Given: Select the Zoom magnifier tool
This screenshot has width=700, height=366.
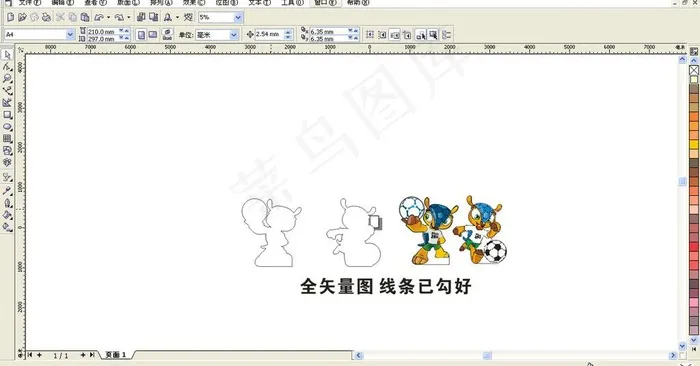Looking at the screenshot, I should point(7,79).
